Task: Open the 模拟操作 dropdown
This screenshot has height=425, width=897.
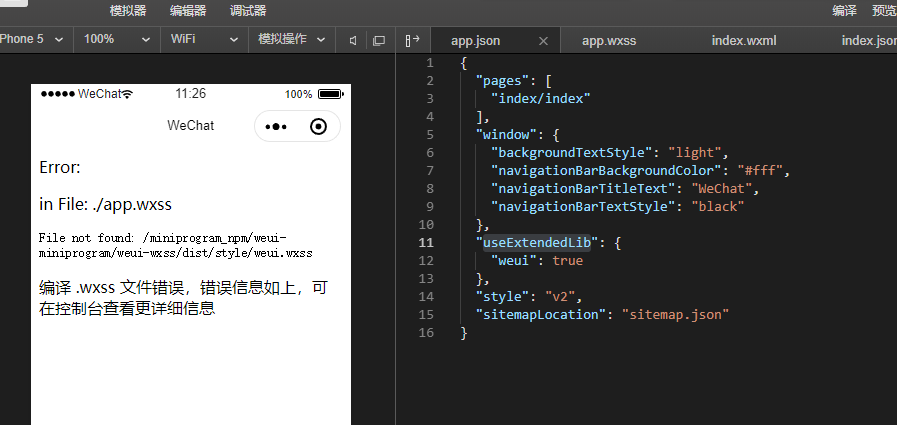Action: (x=292, y=39)
